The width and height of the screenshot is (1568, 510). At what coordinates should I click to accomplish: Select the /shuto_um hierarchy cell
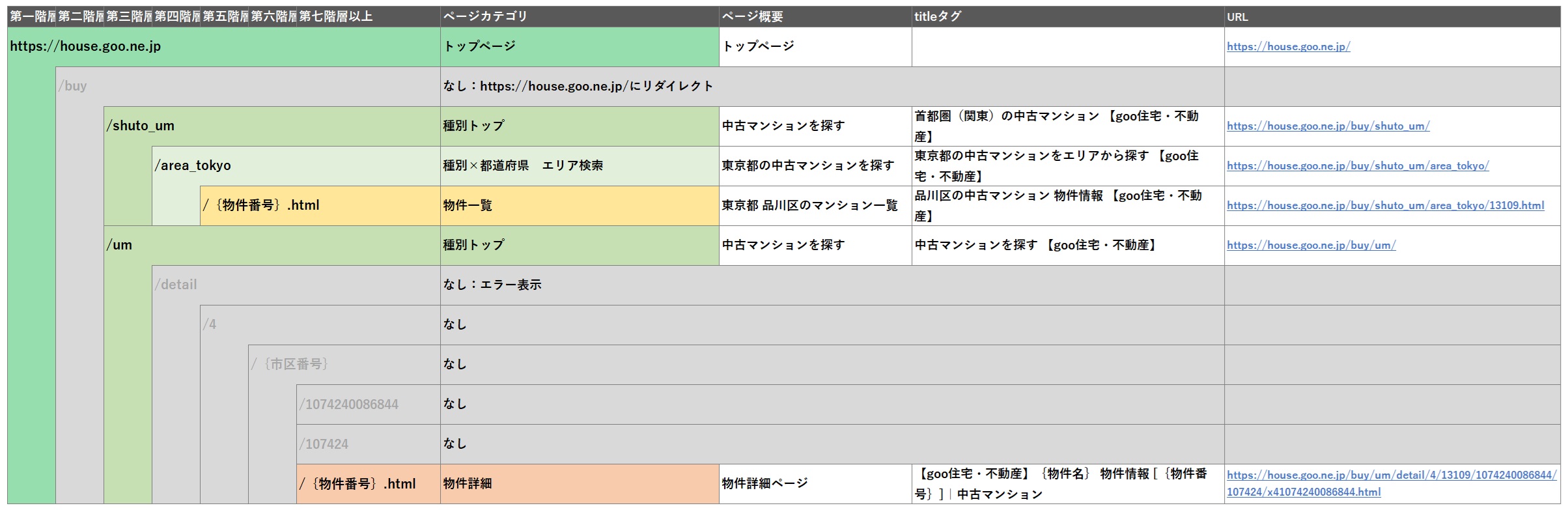click(272, 126)
